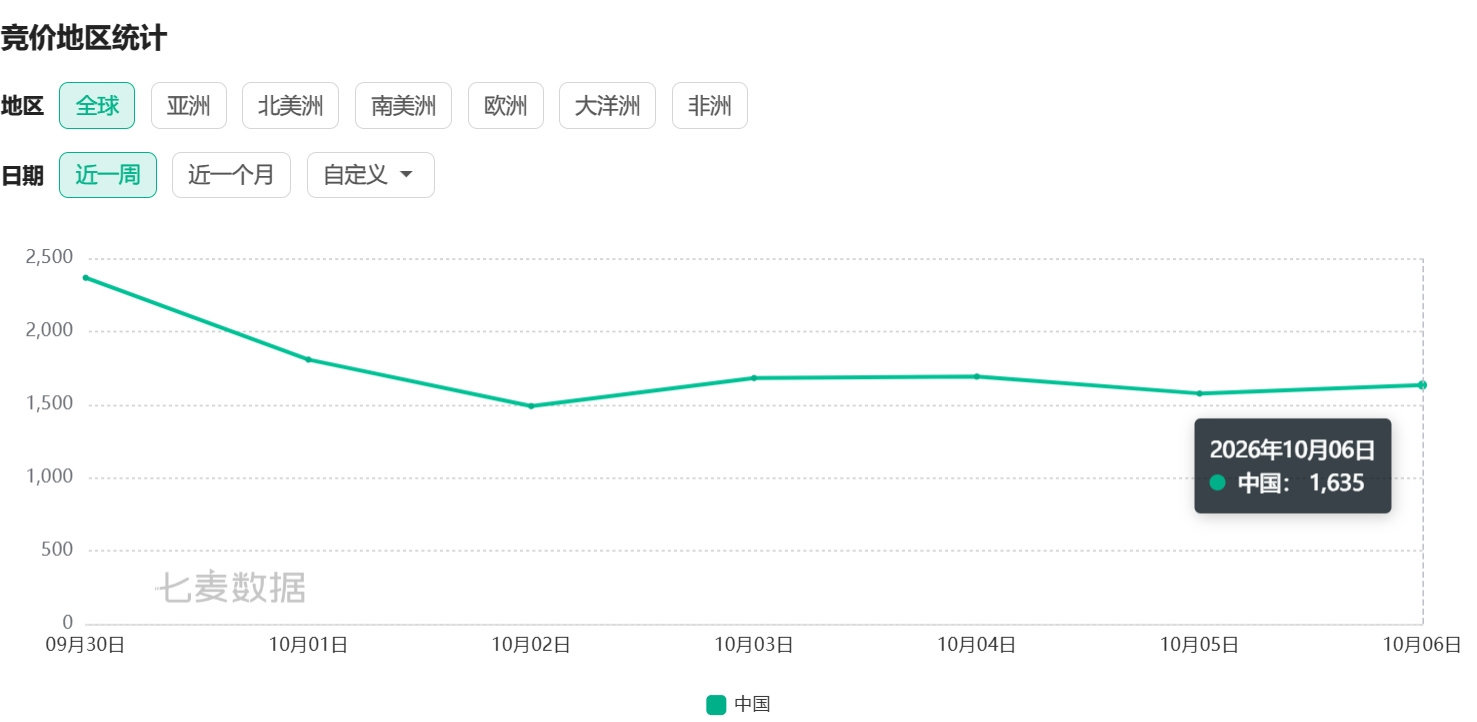Image resolution: width=1477 pixels, height=722 pixels.
Task: Switch region to 北美洲
Action: [x=291, y=106]
